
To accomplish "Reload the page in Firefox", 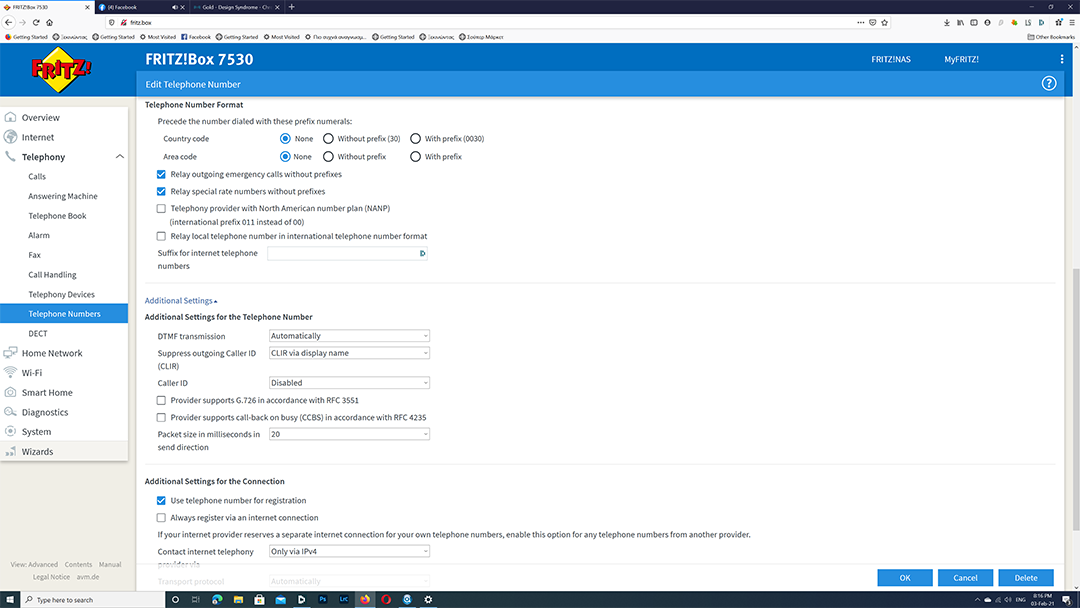I will point(36,22).
